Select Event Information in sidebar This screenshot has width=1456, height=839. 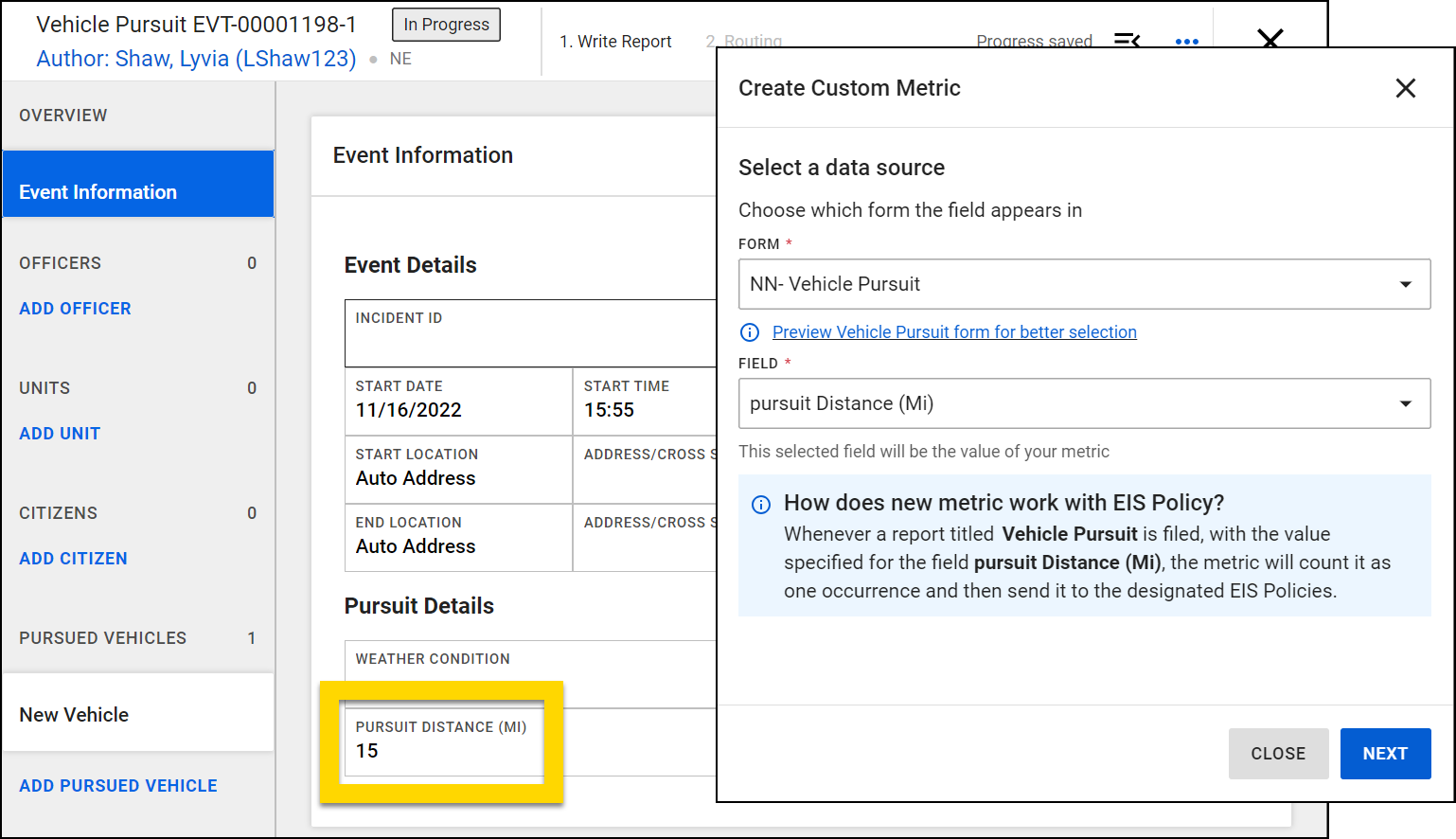(x=138, y=192)
